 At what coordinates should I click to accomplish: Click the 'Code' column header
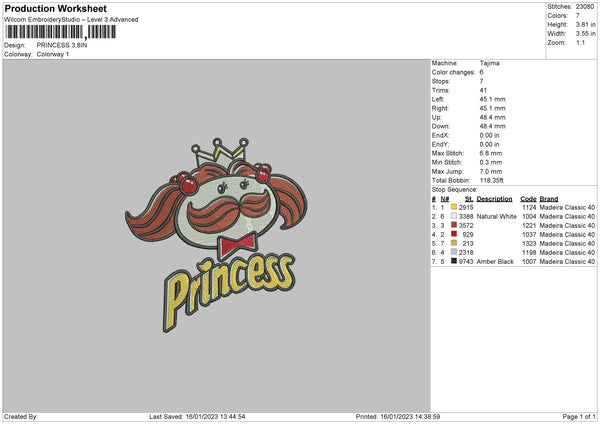point(528,199)
